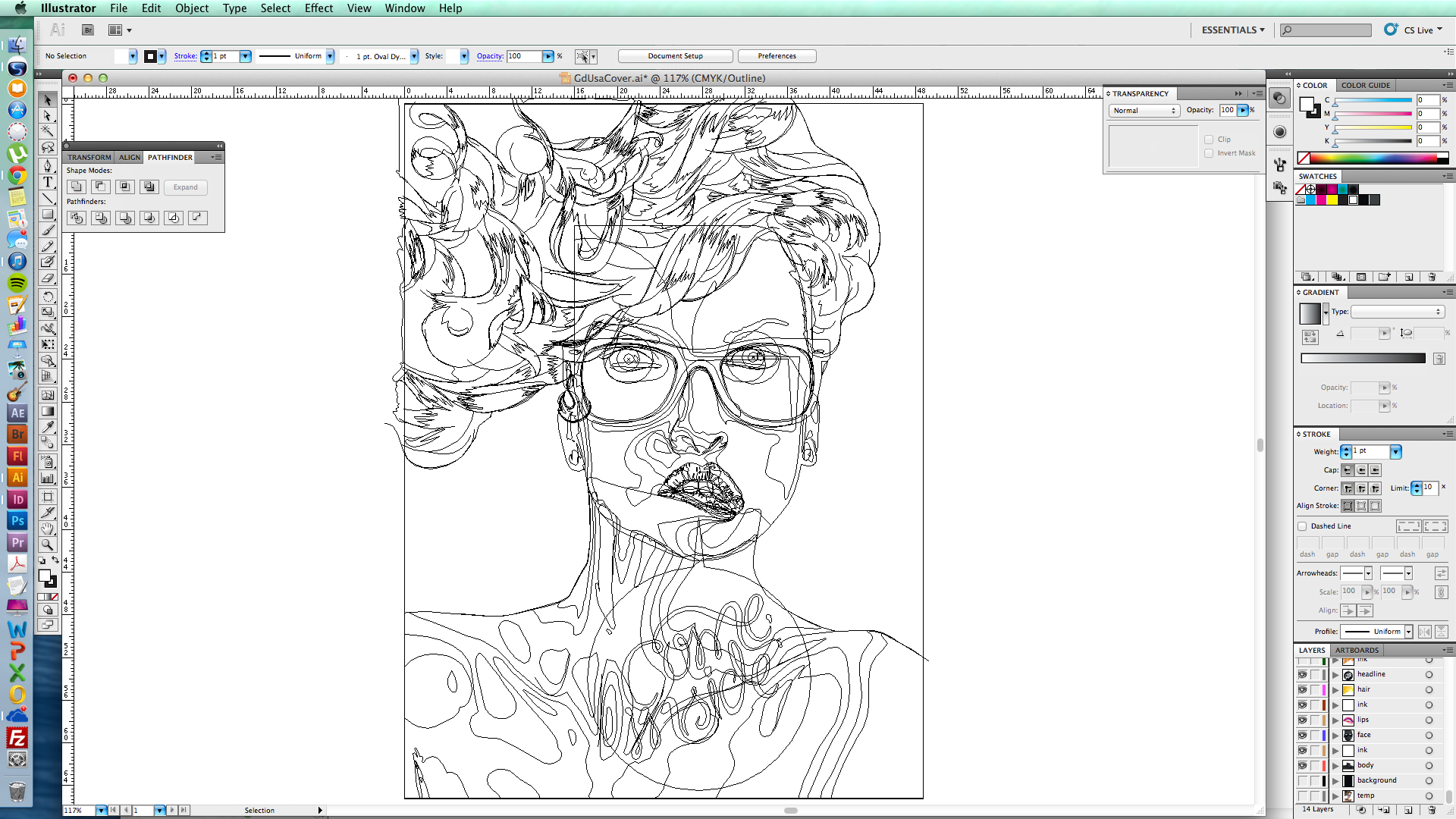Viewport: 1456px width, 819px height.
Task: Select the Paintbrush tool
Action: [48, 230]
